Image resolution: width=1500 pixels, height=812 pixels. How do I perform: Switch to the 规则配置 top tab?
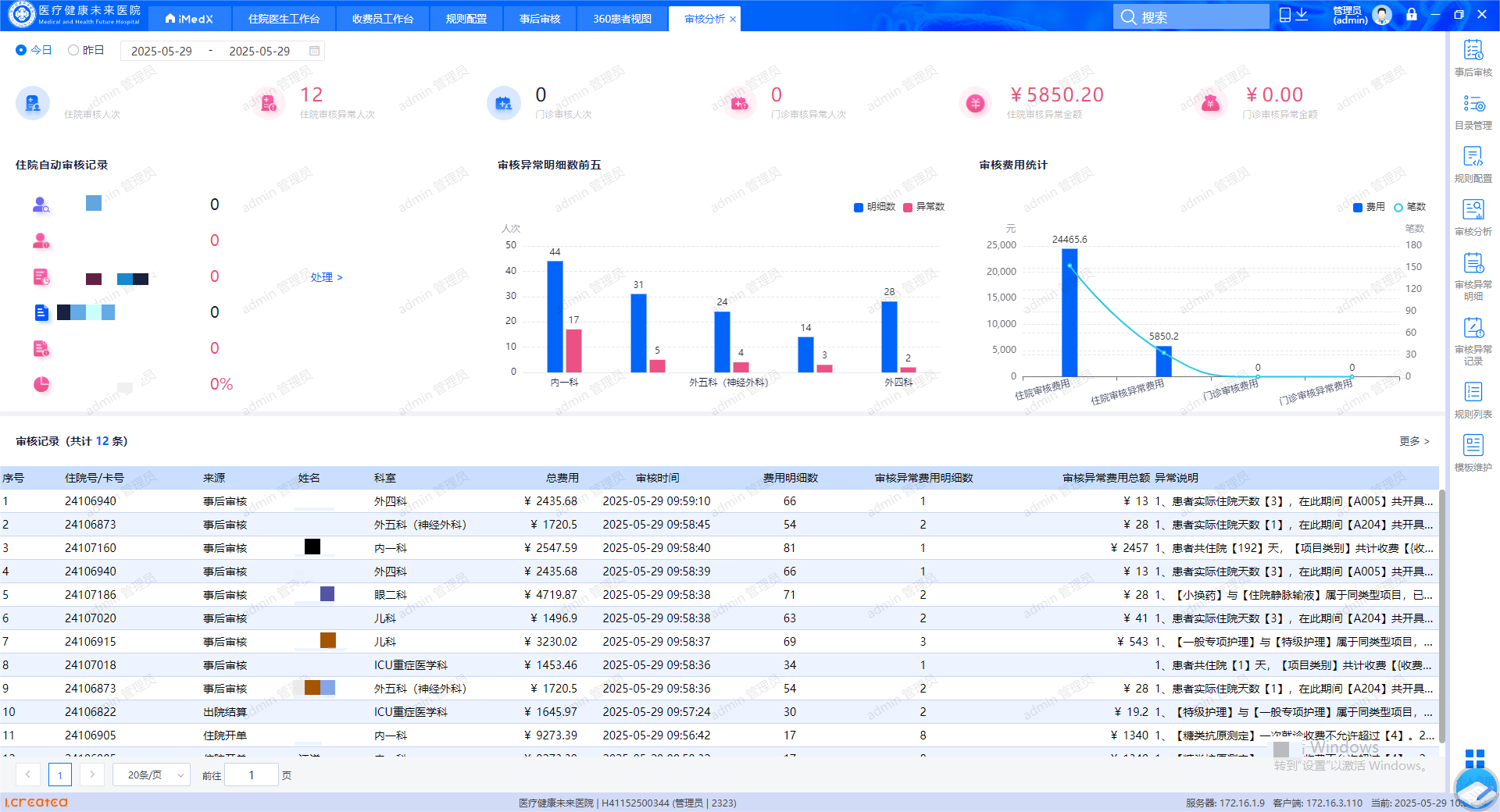pyautogui.click(x=466, y=19)
